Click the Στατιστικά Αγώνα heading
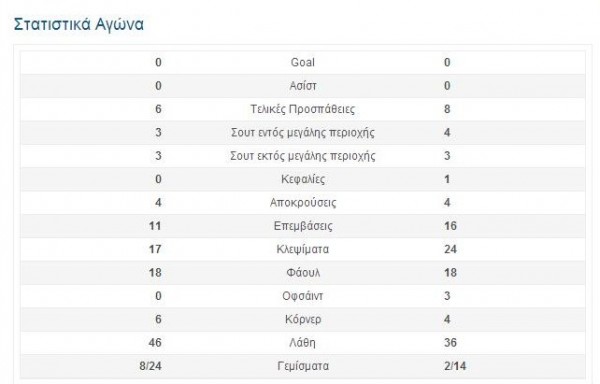 coord(78,24)
